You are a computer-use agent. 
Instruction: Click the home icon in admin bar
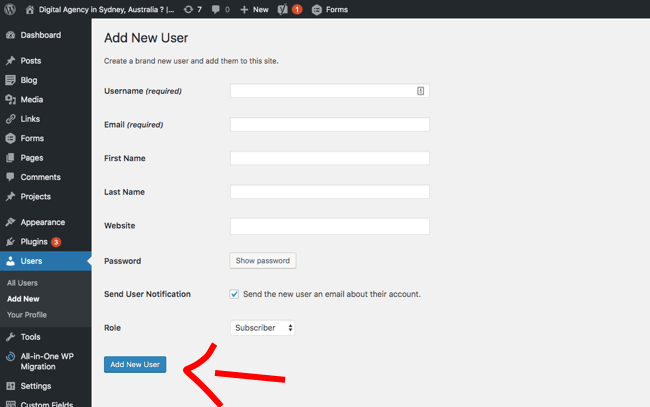pos(29,9)
